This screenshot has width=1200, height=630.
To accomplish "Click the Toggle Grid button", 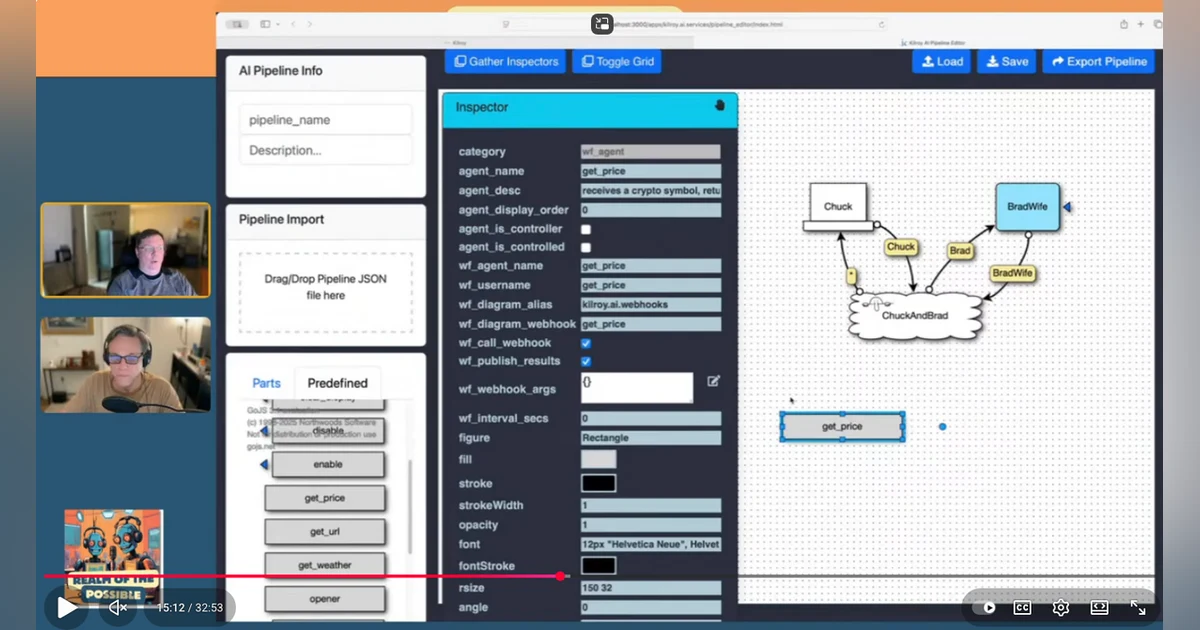I will (x=617, y=61).
